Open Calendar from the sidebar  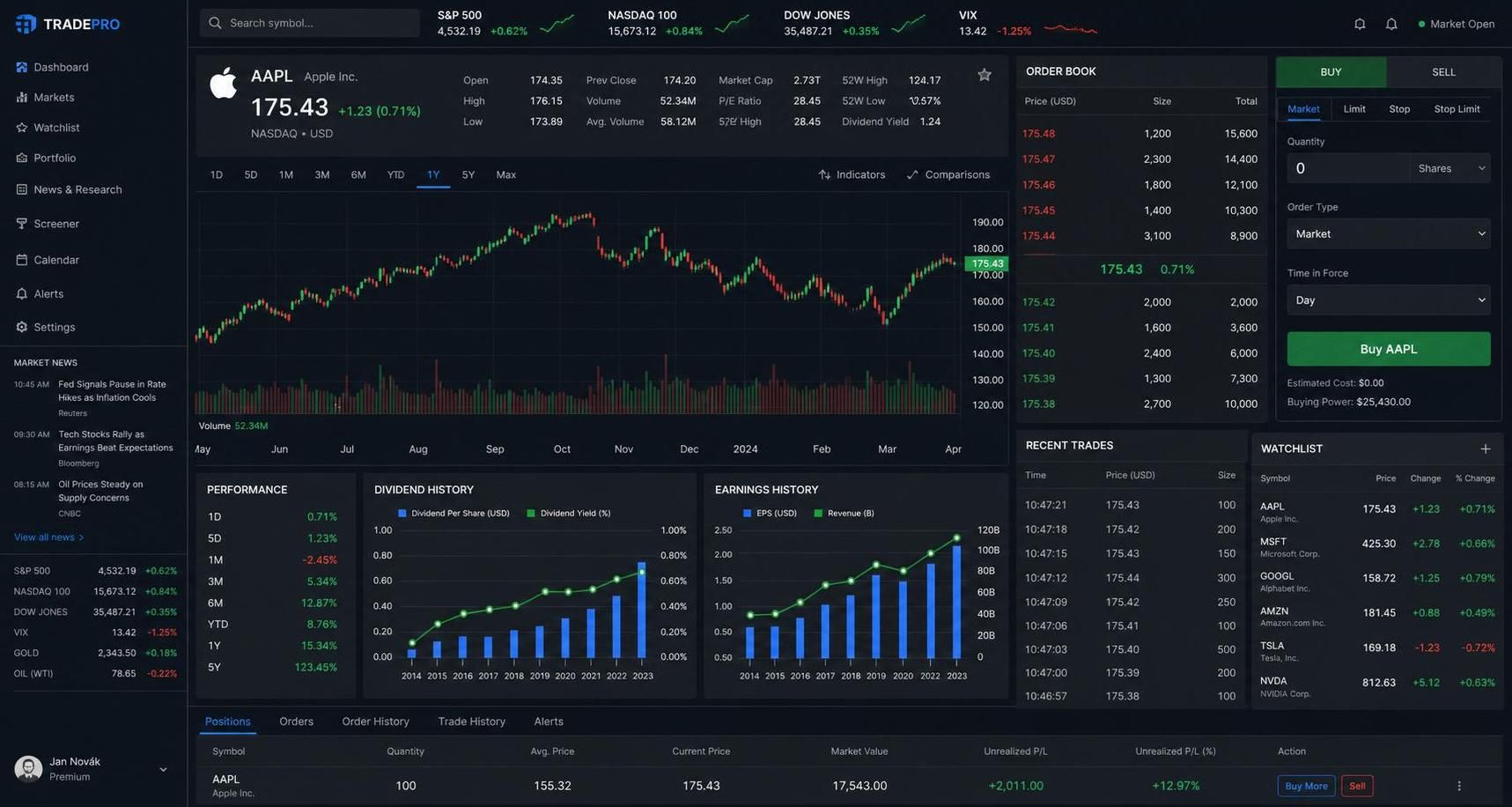point(48,260)
